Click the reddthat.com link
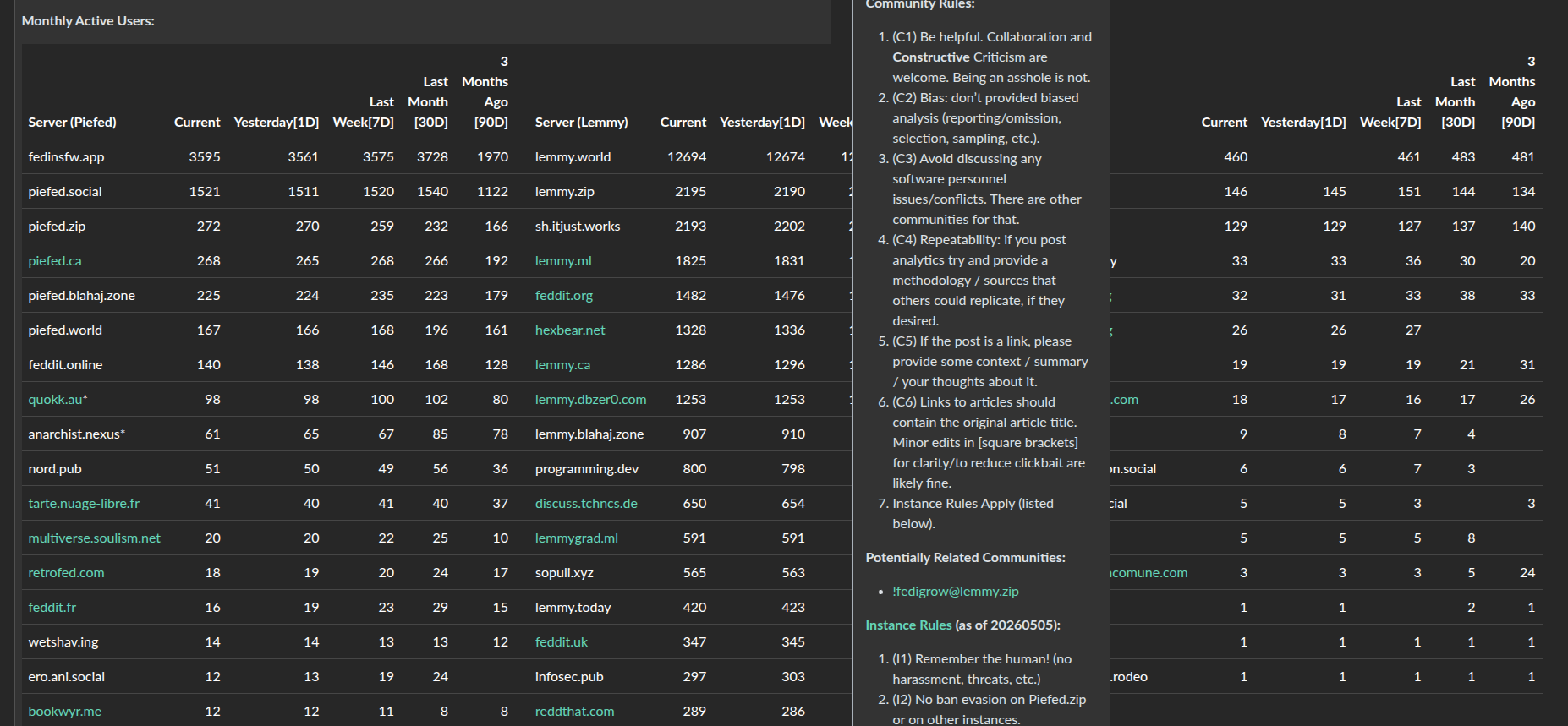Screen dimensions: 1568x726 (x=574, y=712)
